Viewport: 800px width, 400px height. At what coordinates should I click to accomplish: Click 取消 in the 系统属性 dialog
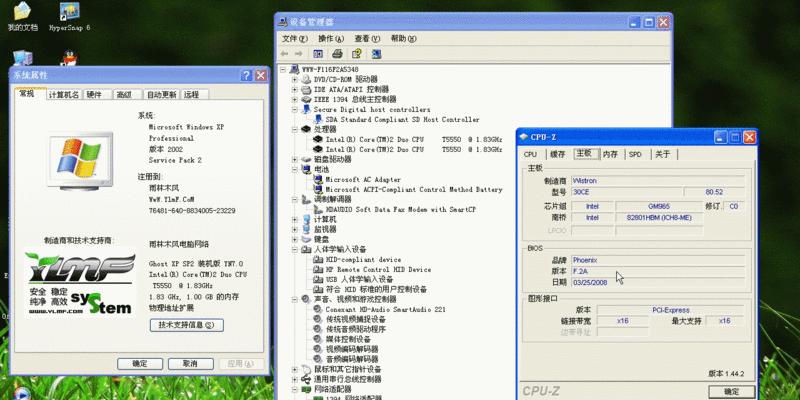[191, 364]
